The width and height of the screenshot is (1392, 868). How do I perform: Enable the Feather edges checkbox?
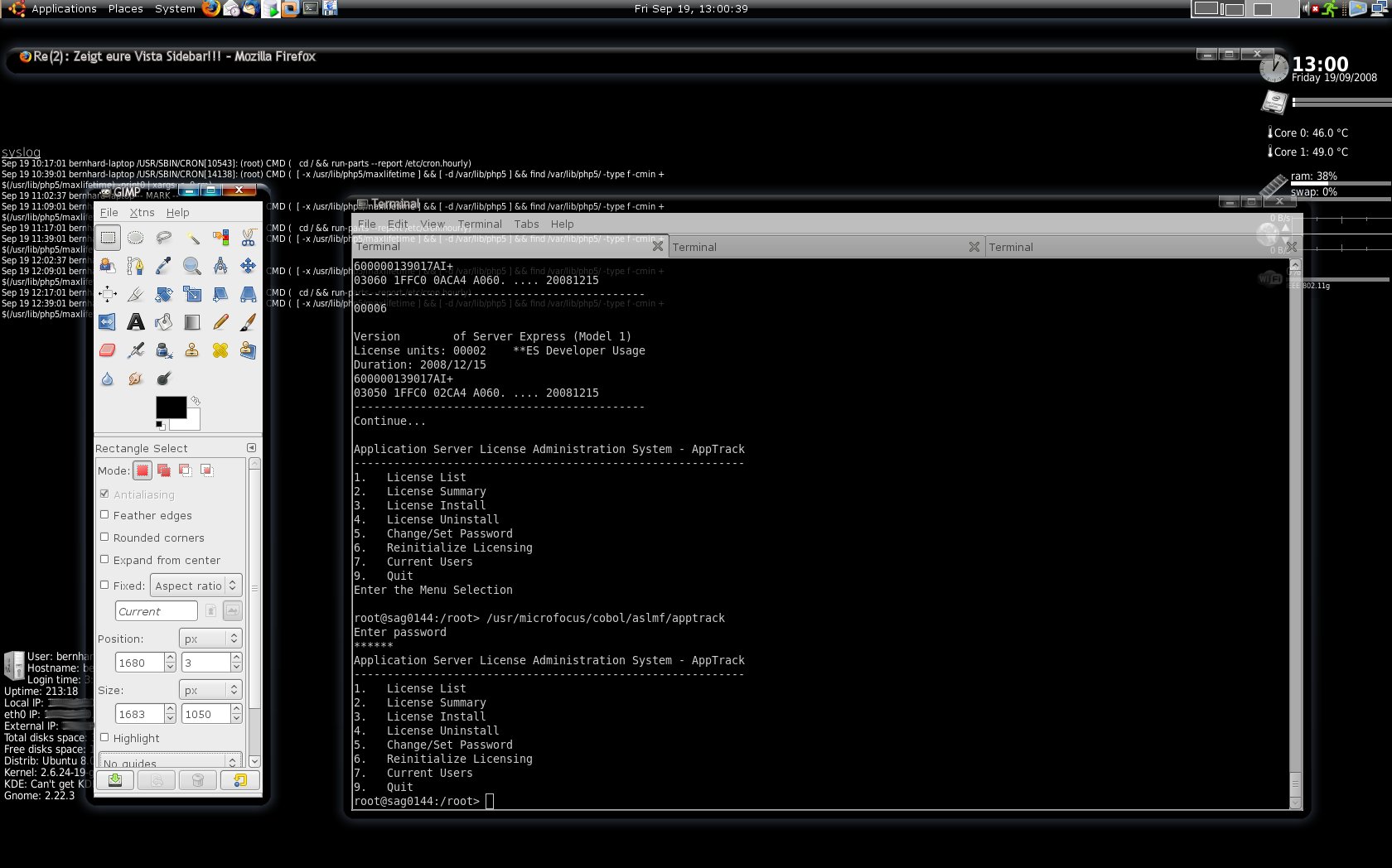click(x=104, y=514)
